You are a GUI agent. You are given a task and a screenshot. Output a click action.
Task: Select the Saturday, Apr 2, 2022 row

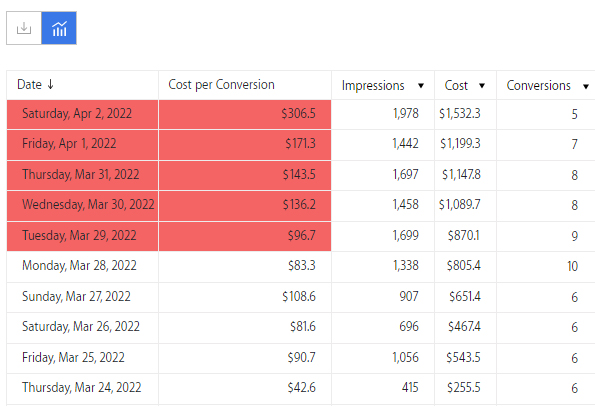[x=301, y=114]
